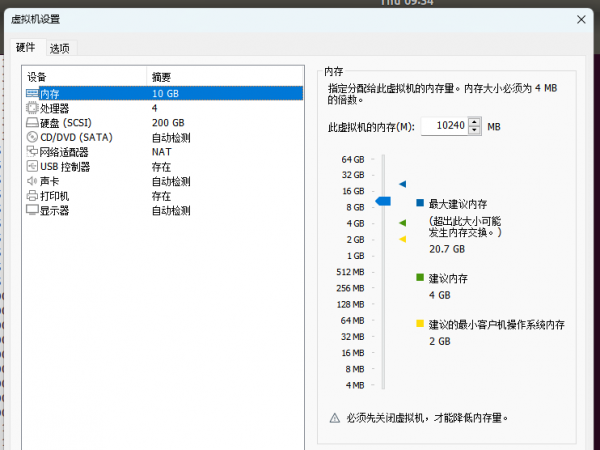This screenshot has width=600, height=450.
Task: Click the hard disk (SCSI) icon
Action: tap(32, 123)
